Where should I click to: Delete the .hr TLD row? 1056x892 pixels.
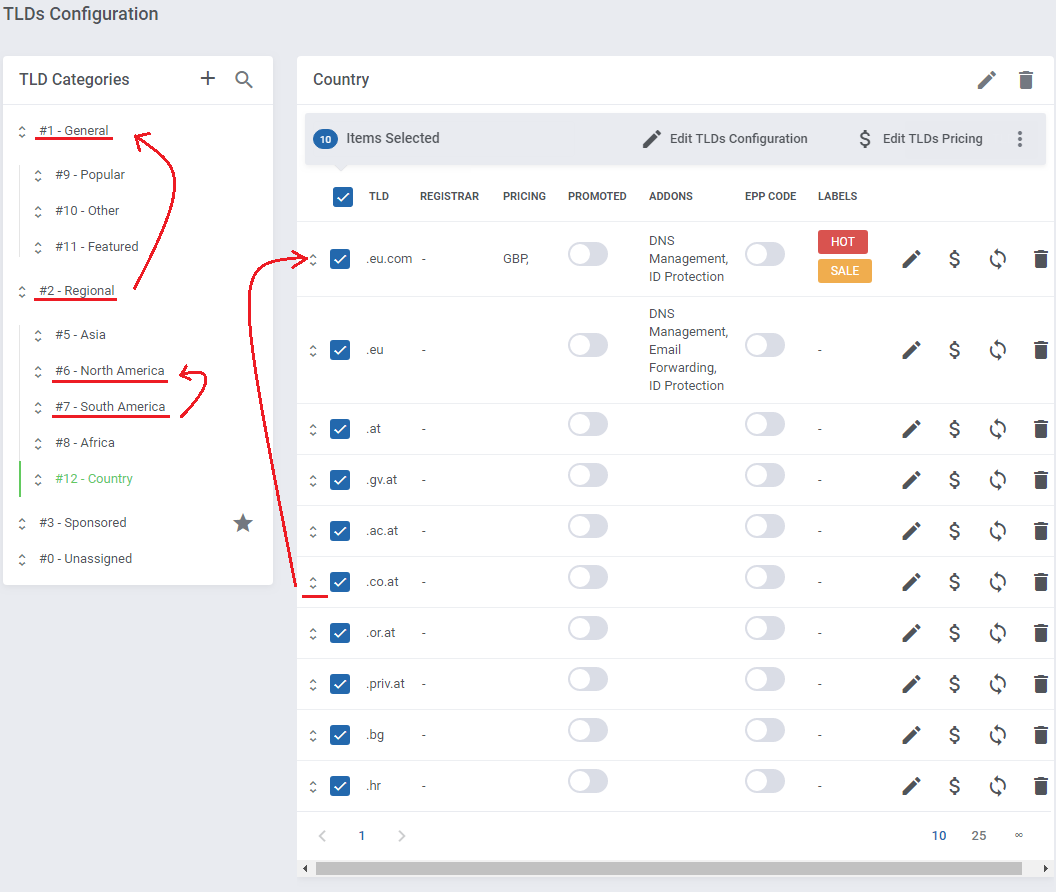point(1041,786)
